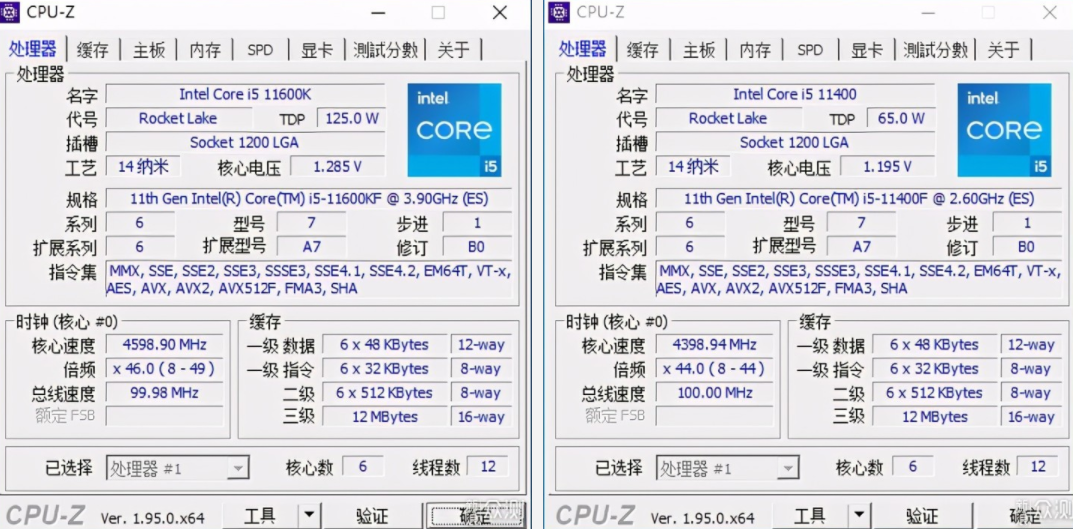The height and width of the screenshot is (529, 1073).
Task: Minimize the right CPU-Z window
Action: [x=927, y=12]
